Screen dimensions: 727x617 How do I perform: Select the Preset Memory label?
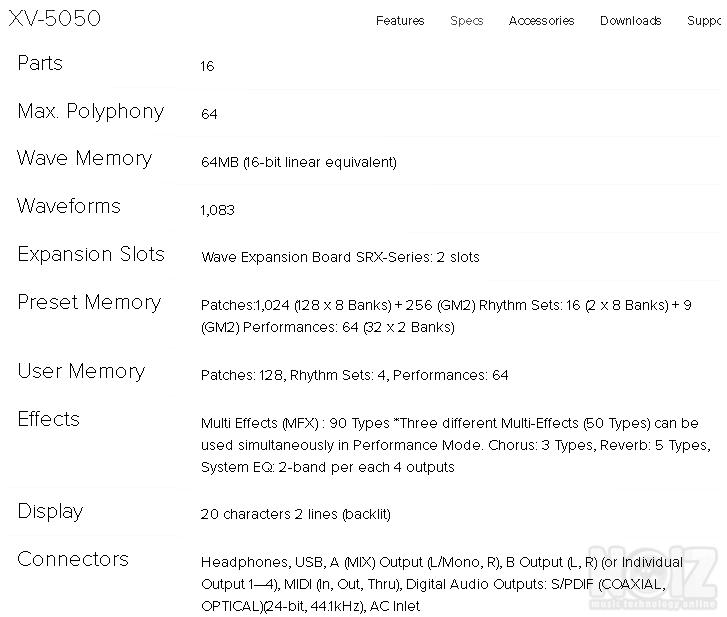point(89,302)
